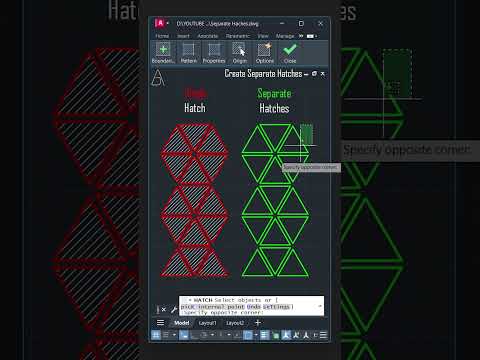Choose the Undo command option

(x=254, y=307)
